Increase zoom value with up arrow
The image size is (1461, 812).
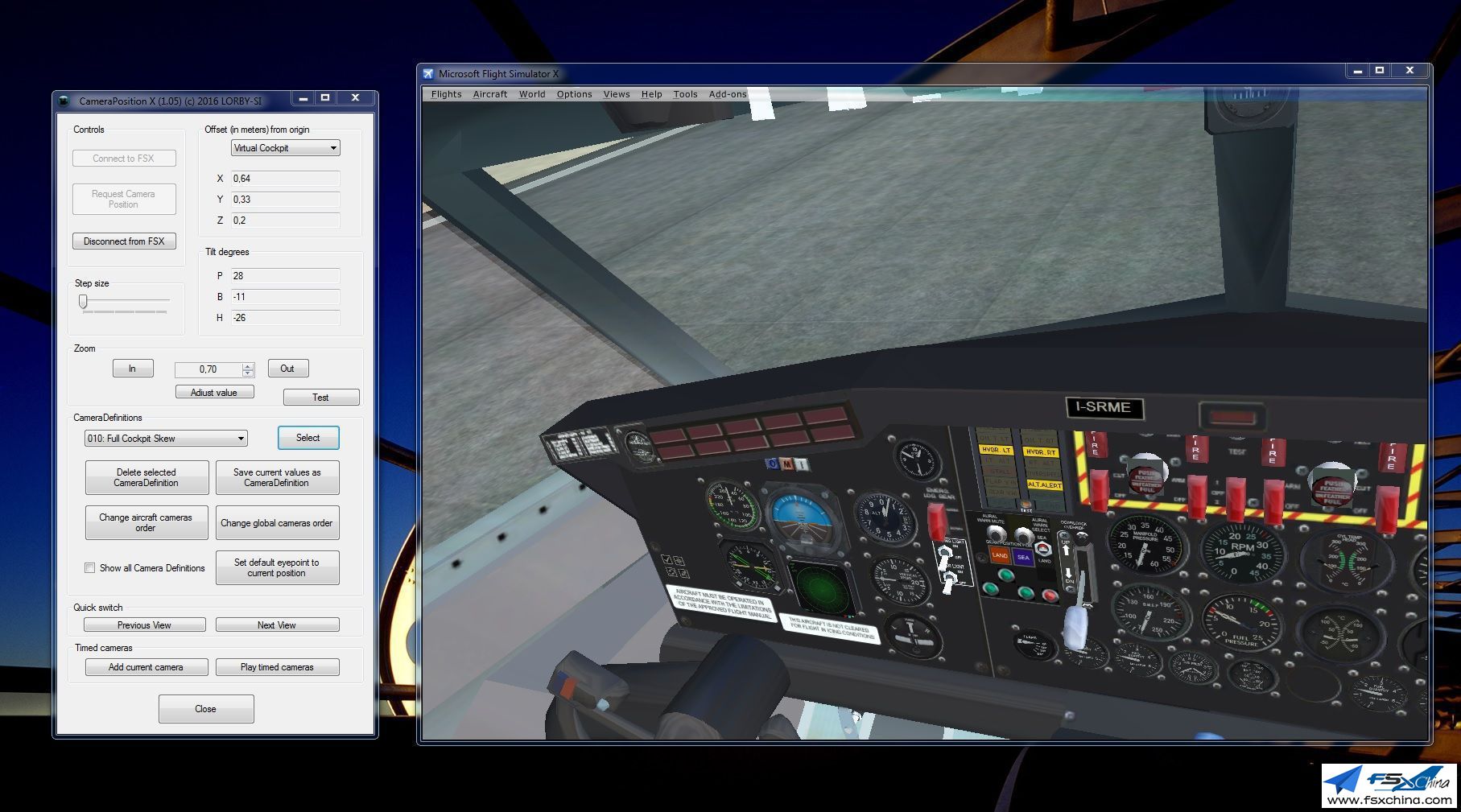point(248,366)
